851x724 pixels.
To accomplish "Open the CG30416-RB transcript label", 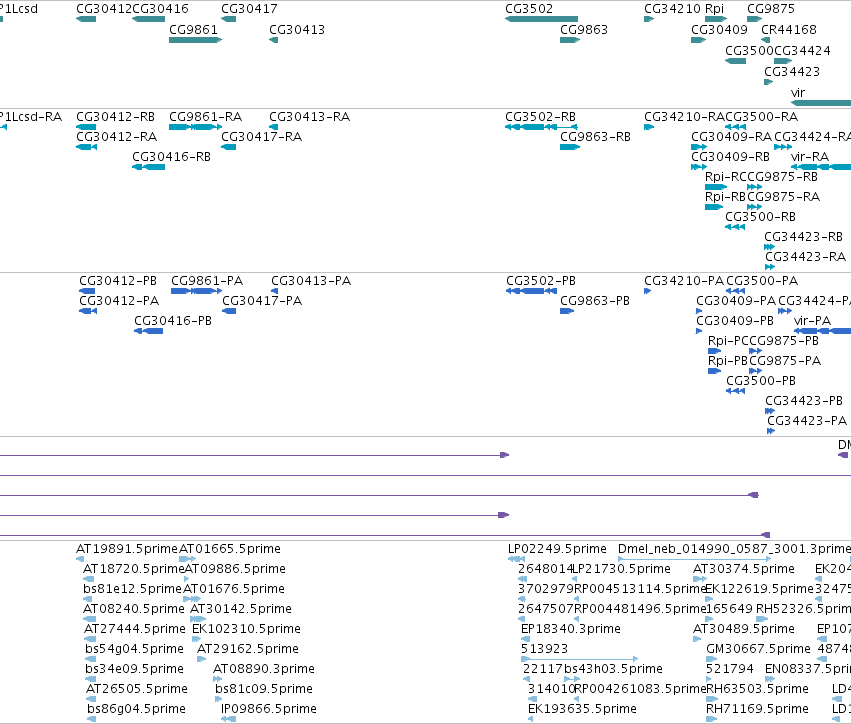I will coord(172,157).
